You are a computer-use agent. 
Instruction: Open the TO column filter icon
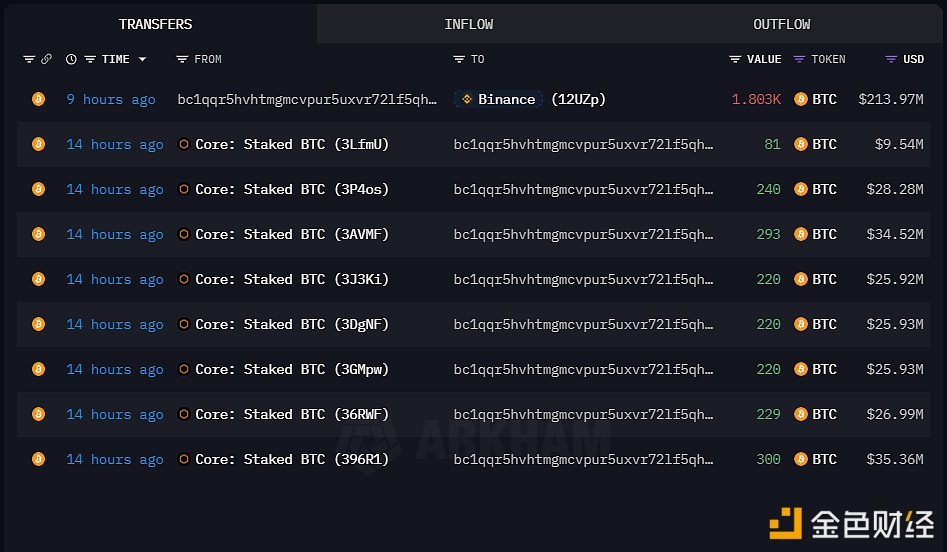[459, 59]
